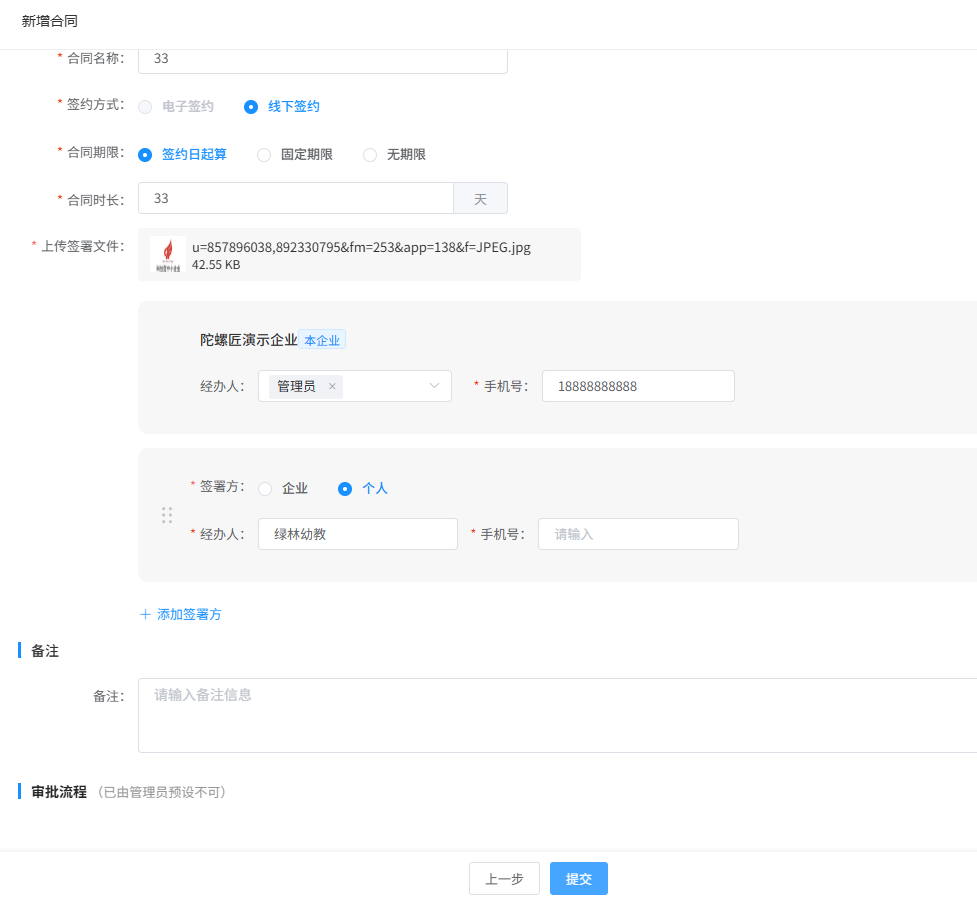Click the 合同名称 input field
The height and width of the screenshot is (904, 977).
pyautogui.click(x=322, y=59)
